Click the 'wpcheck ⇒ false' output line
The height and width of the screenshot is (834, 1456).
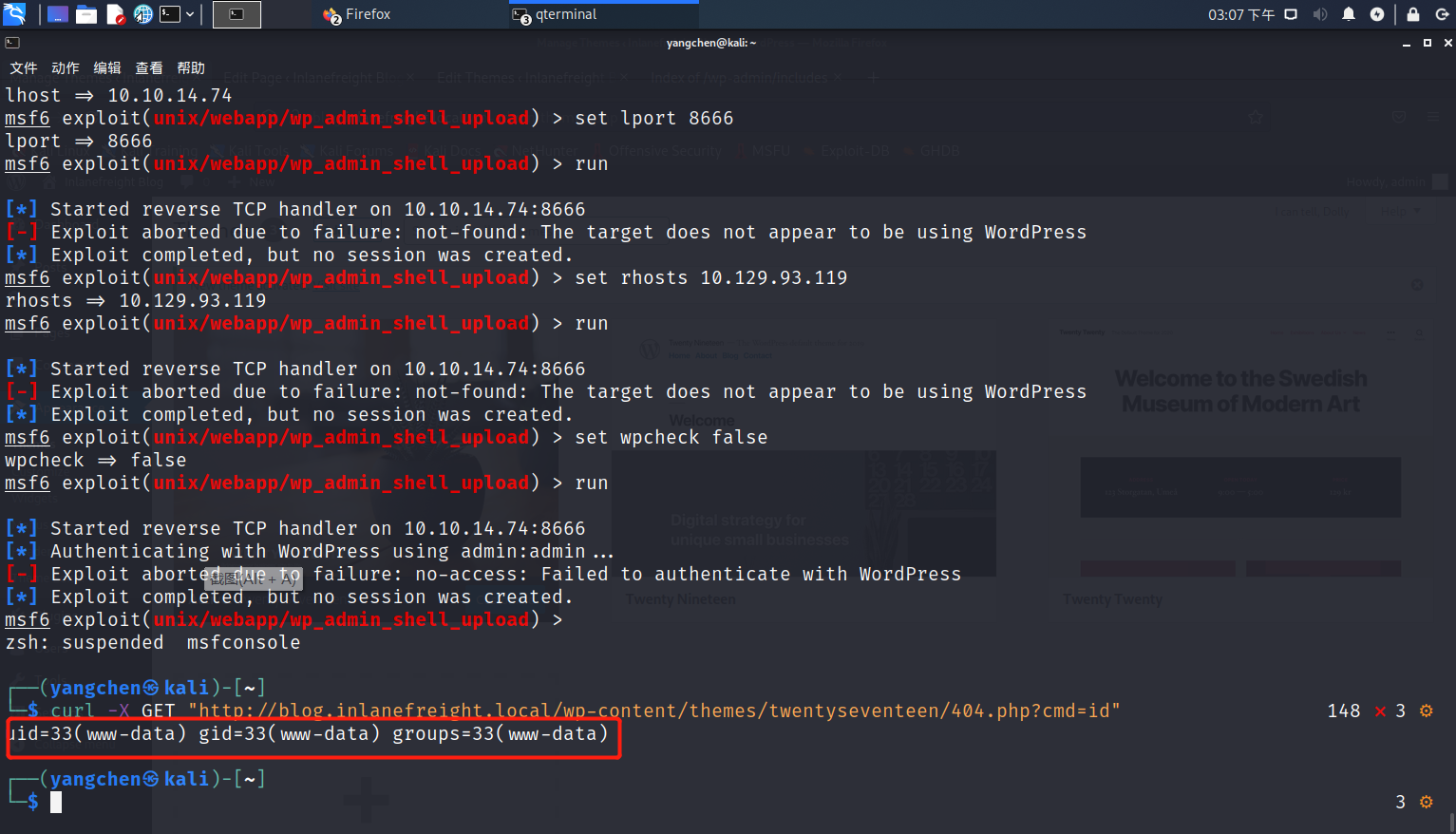click(x=96, y=460)
